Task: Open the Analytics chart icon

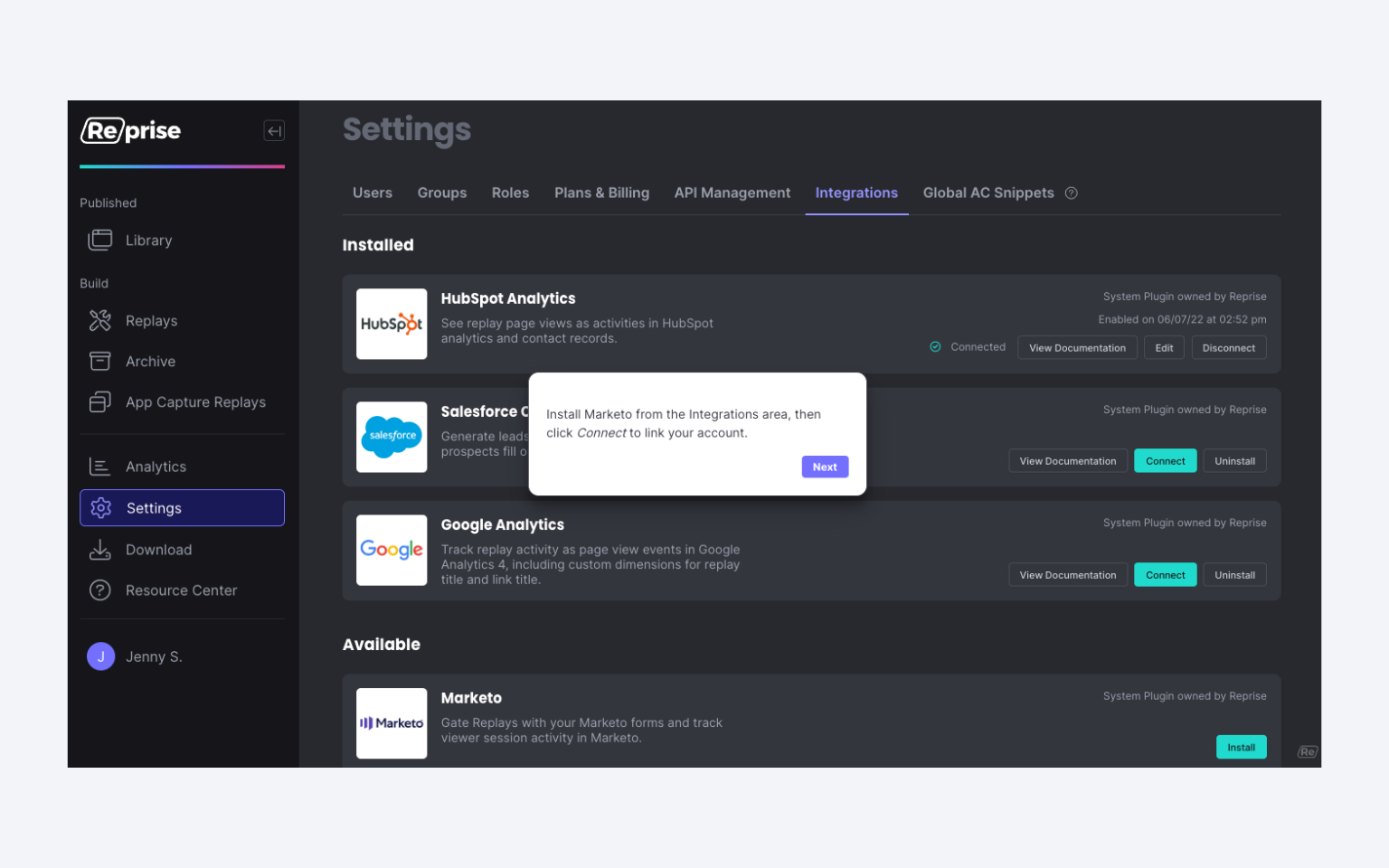Action: [x=100, y=467]
